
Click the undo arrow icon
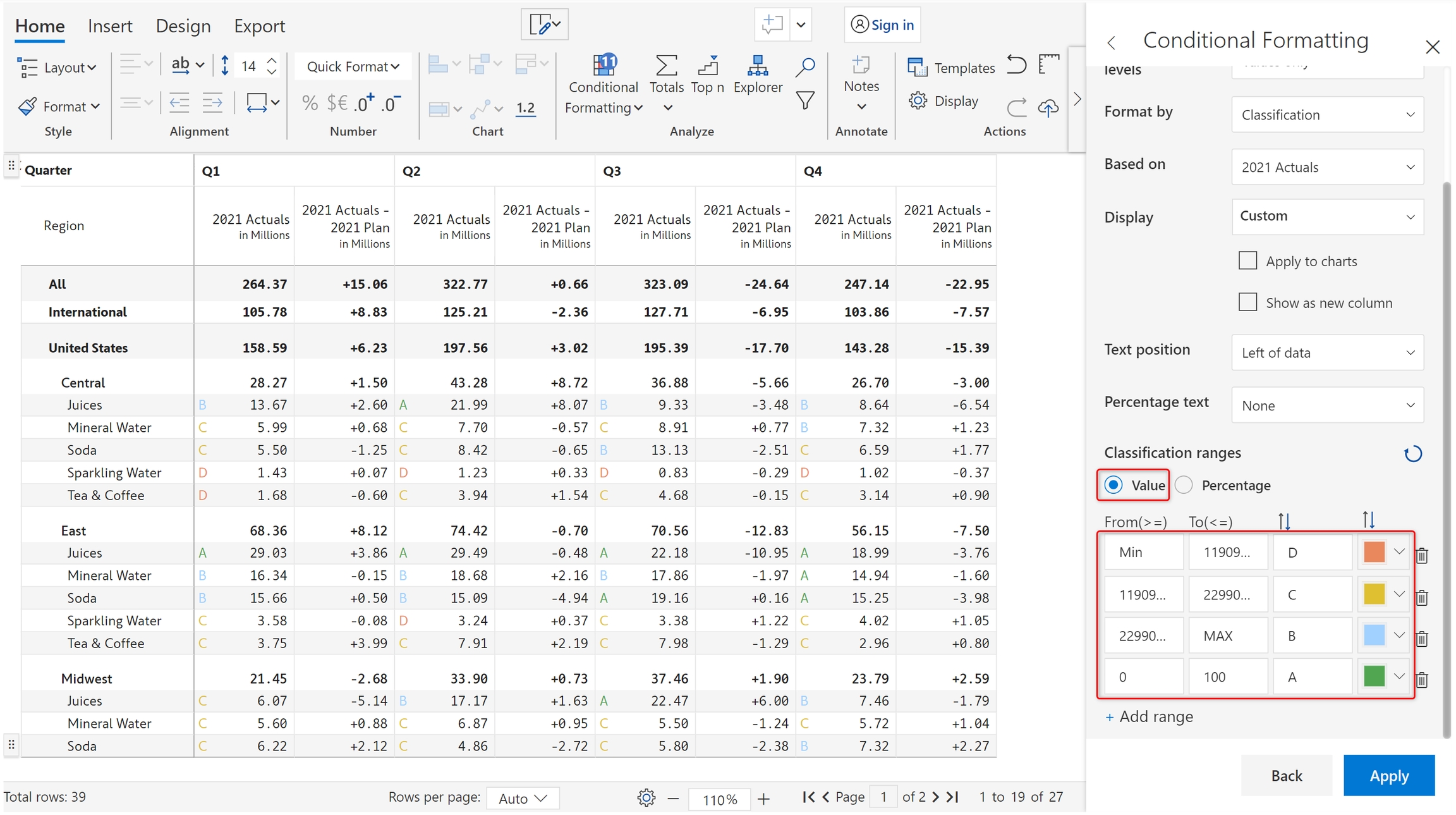tap(1016, 65)
